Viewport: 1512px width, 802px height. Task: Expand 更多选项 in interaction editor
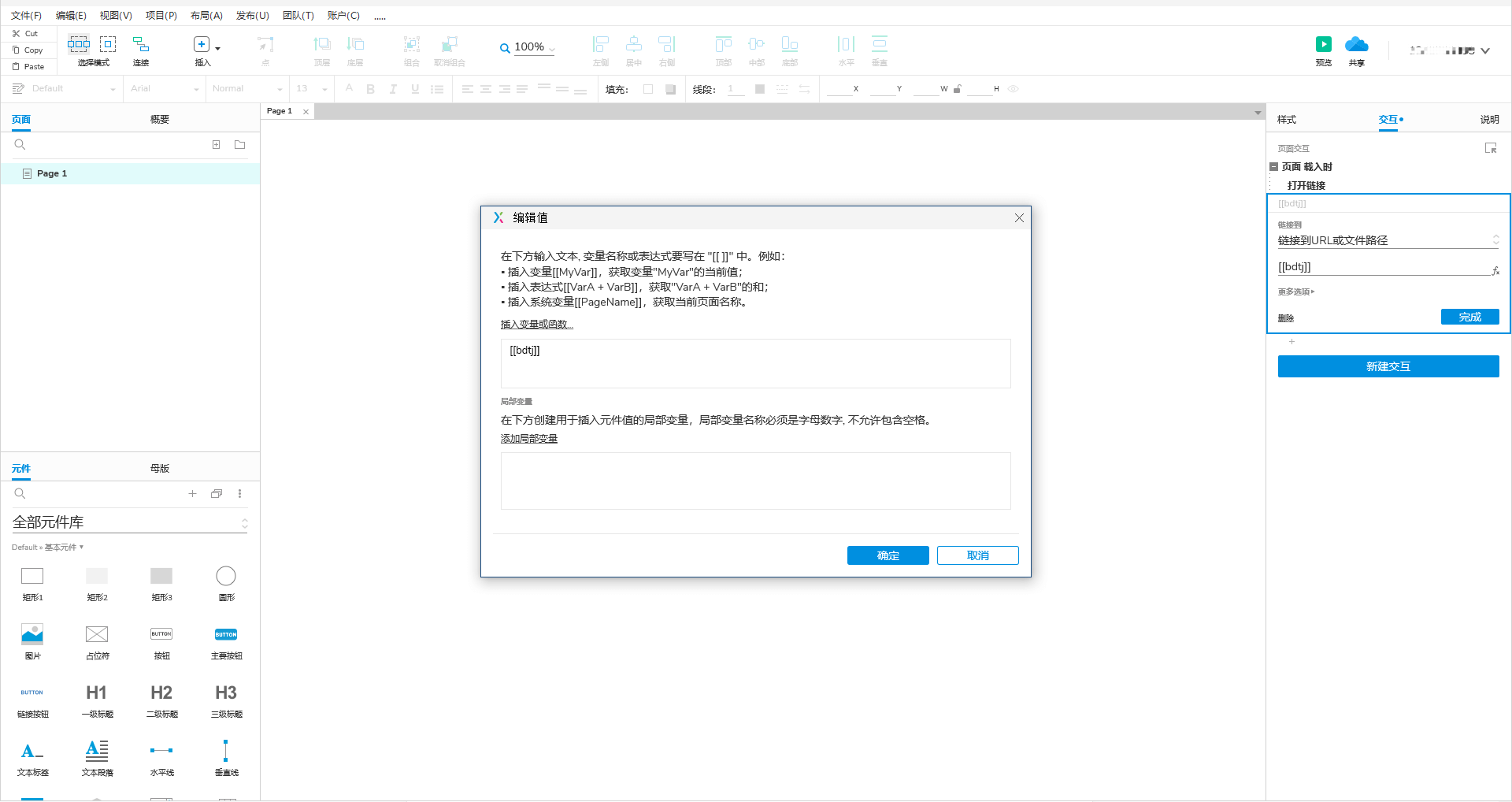tap(1296, 291)
